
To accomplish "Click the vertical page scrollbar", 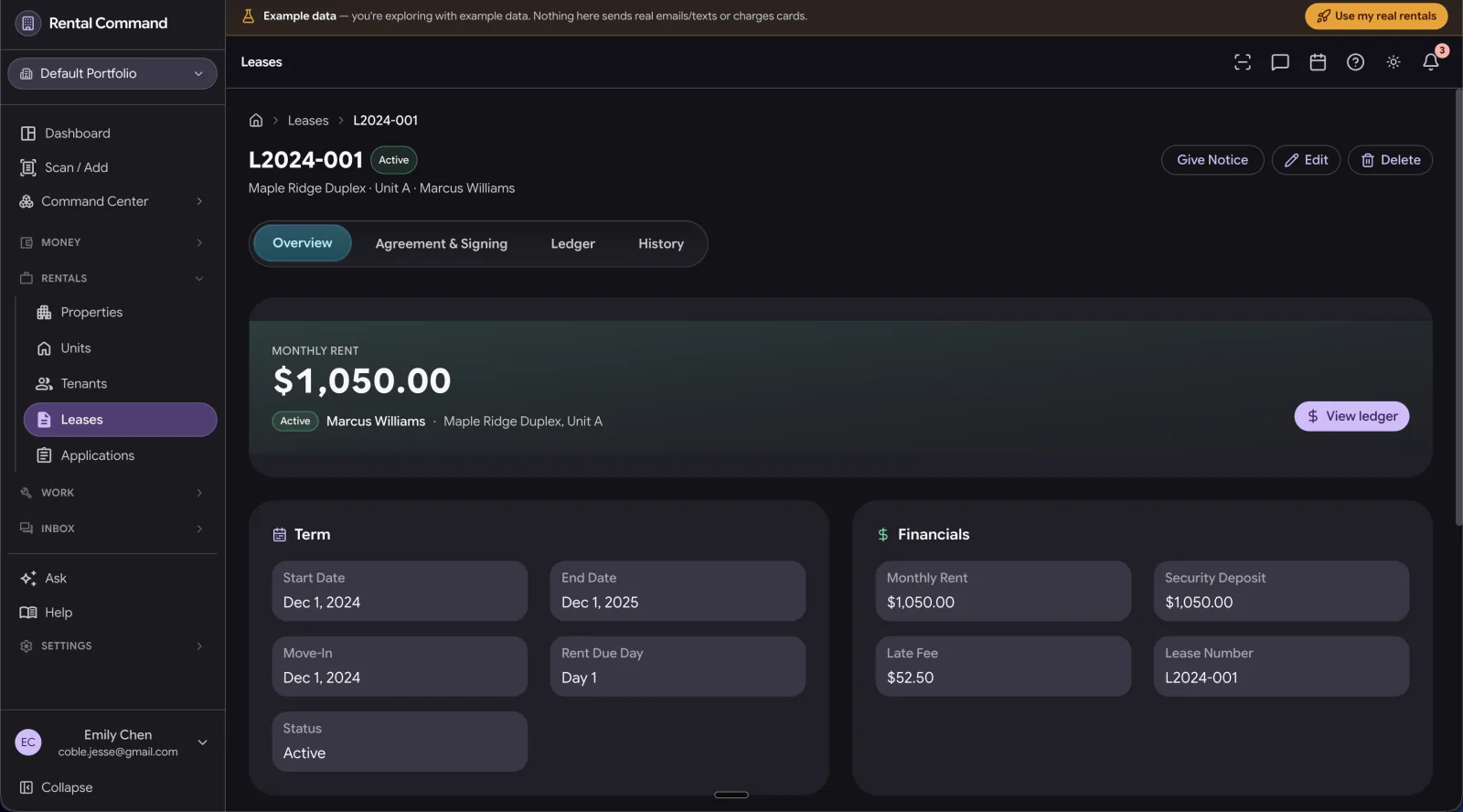I will (1458, 307).
